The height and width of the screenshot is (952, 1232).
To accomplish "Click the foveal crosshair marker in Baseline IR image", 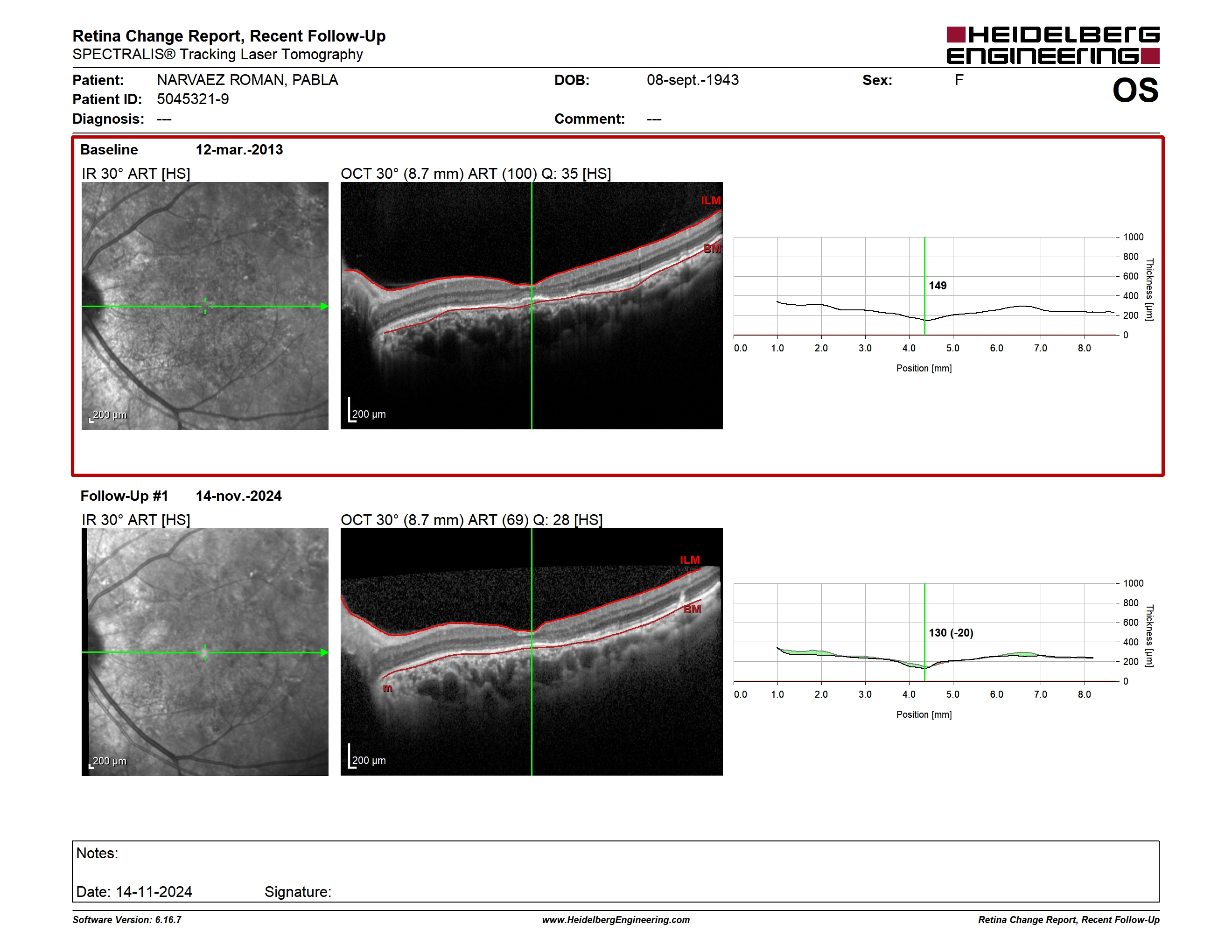I will 205,306.
